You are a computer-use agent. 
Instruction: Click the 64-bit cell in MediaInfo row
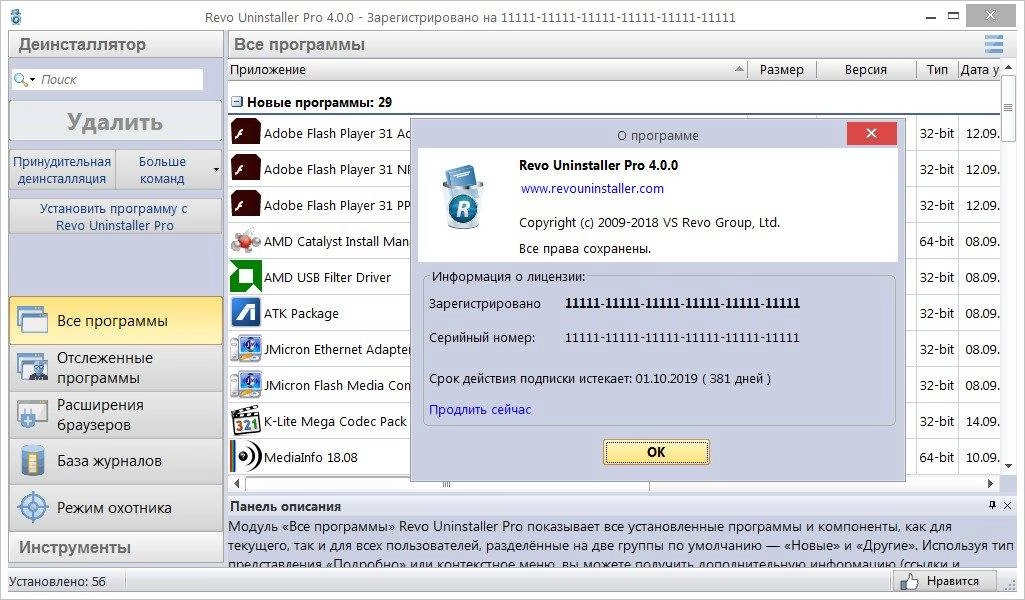click(x=937, y=458)
